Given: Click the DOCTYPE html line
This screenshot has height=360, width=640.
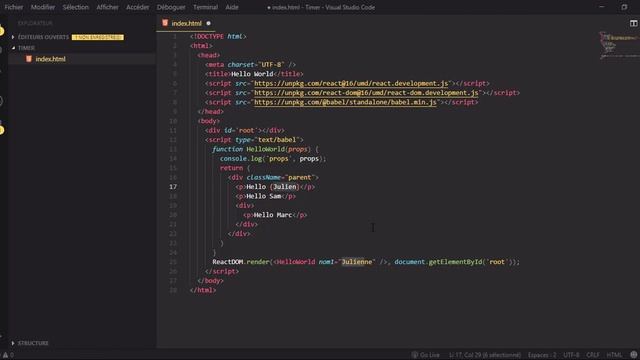Looking at the screenshot, I should coord(218,37).
